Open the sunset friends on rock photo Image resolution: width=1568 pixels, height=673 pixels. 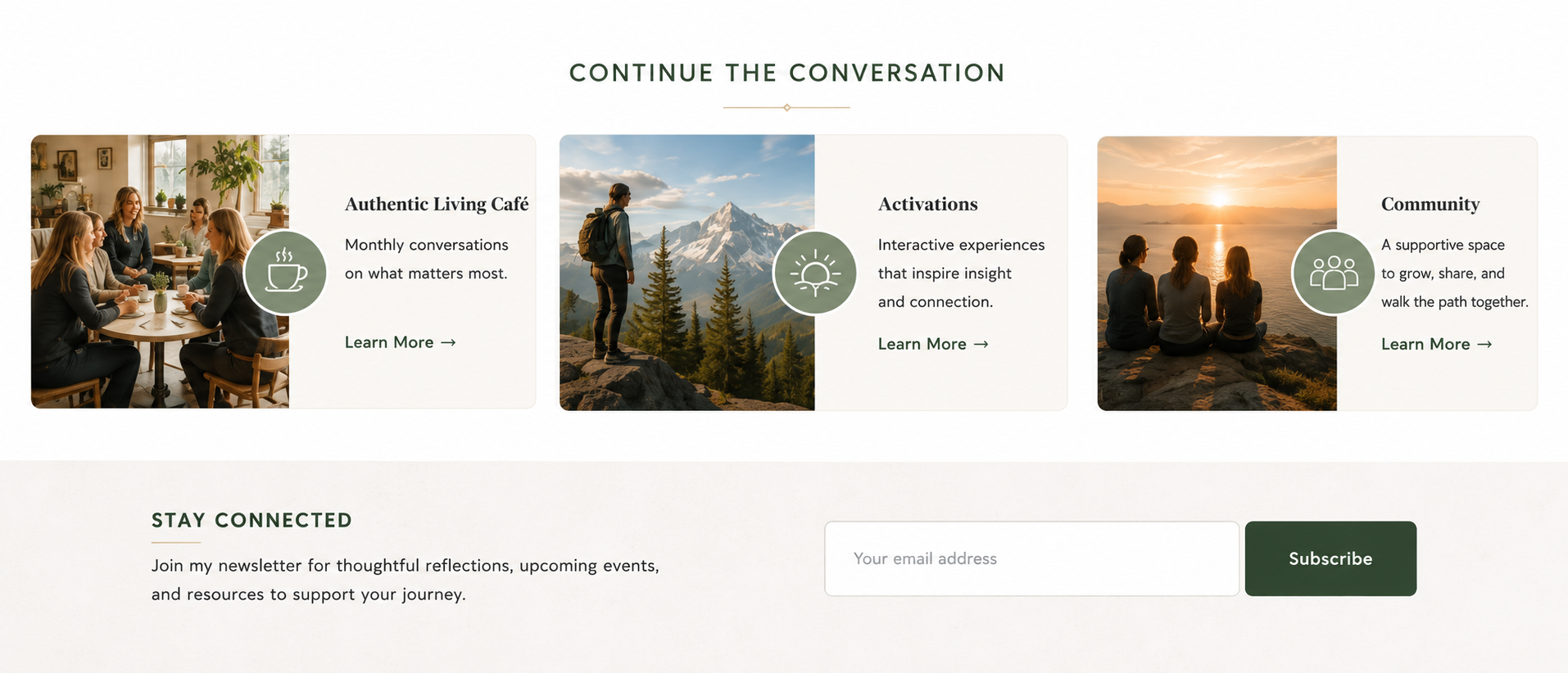(1217, 273)
